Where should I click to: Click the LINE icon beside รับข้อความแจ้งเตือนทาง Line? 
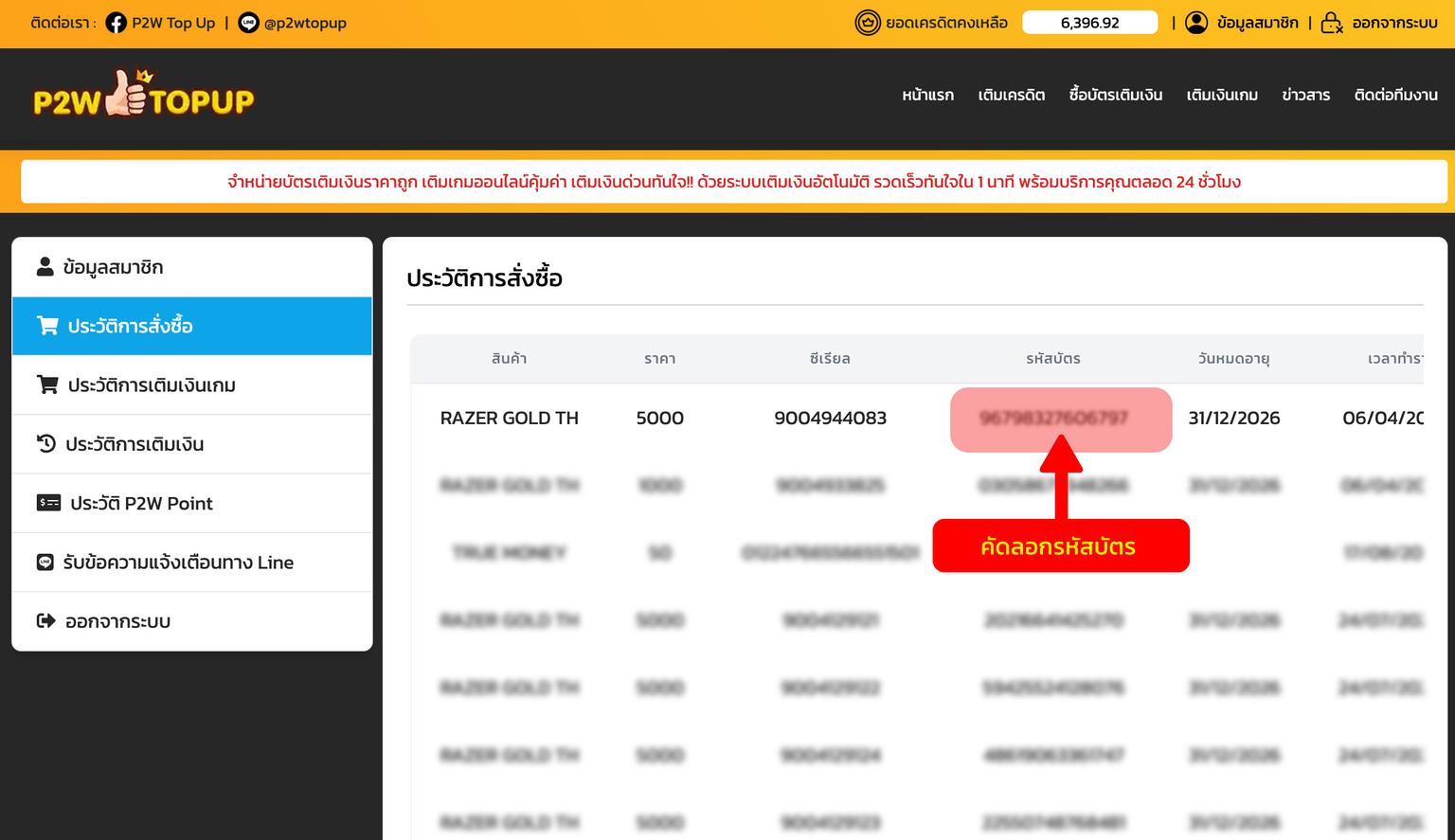[45, 562]
